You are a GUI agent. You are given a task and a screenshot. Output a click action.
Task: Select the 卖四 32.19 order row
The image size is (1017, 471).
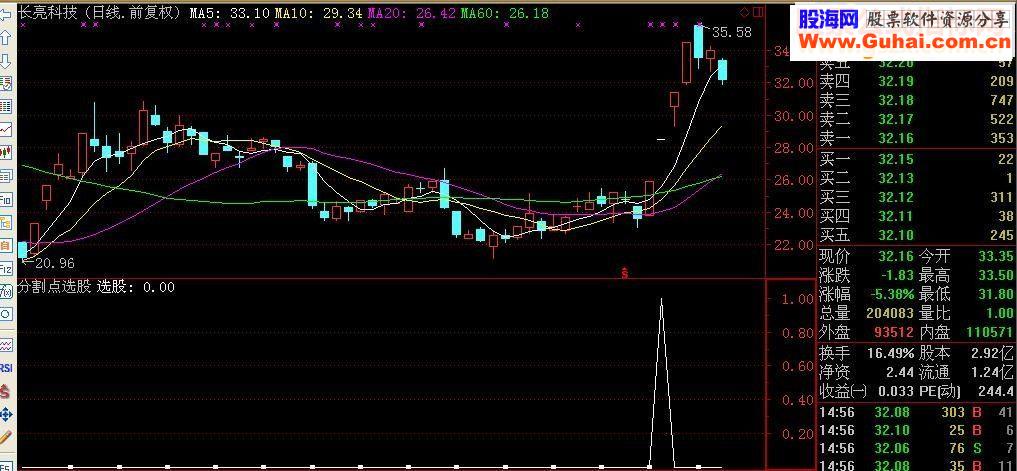(916, 81)
